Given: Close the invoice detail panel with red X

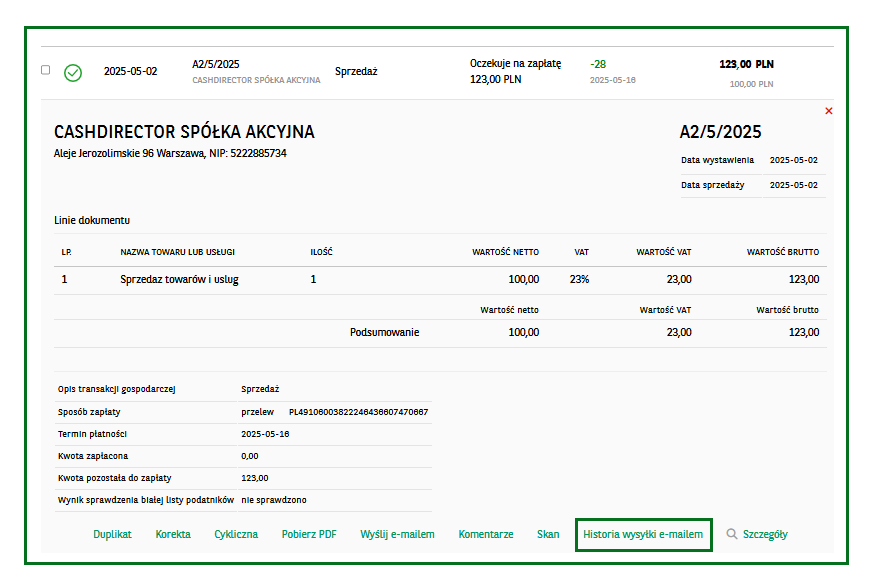Looking at the screenshot, I should pos(829,111).
